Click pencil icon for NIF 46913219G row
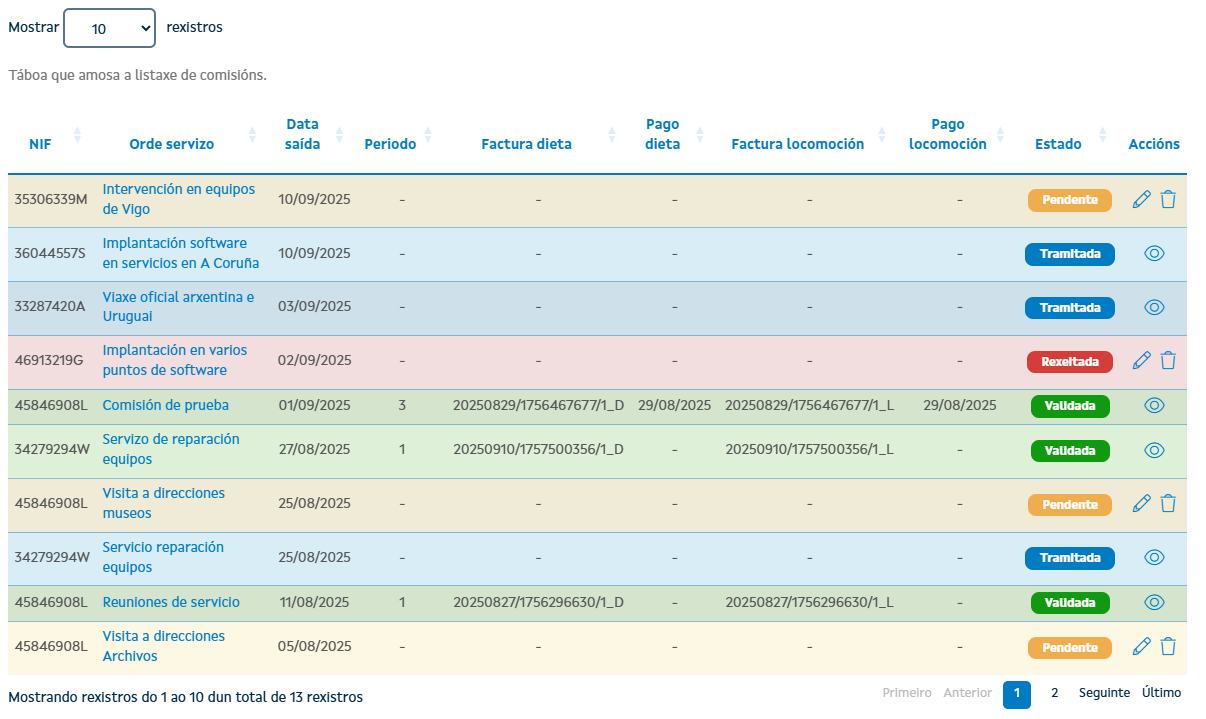 1141,361
